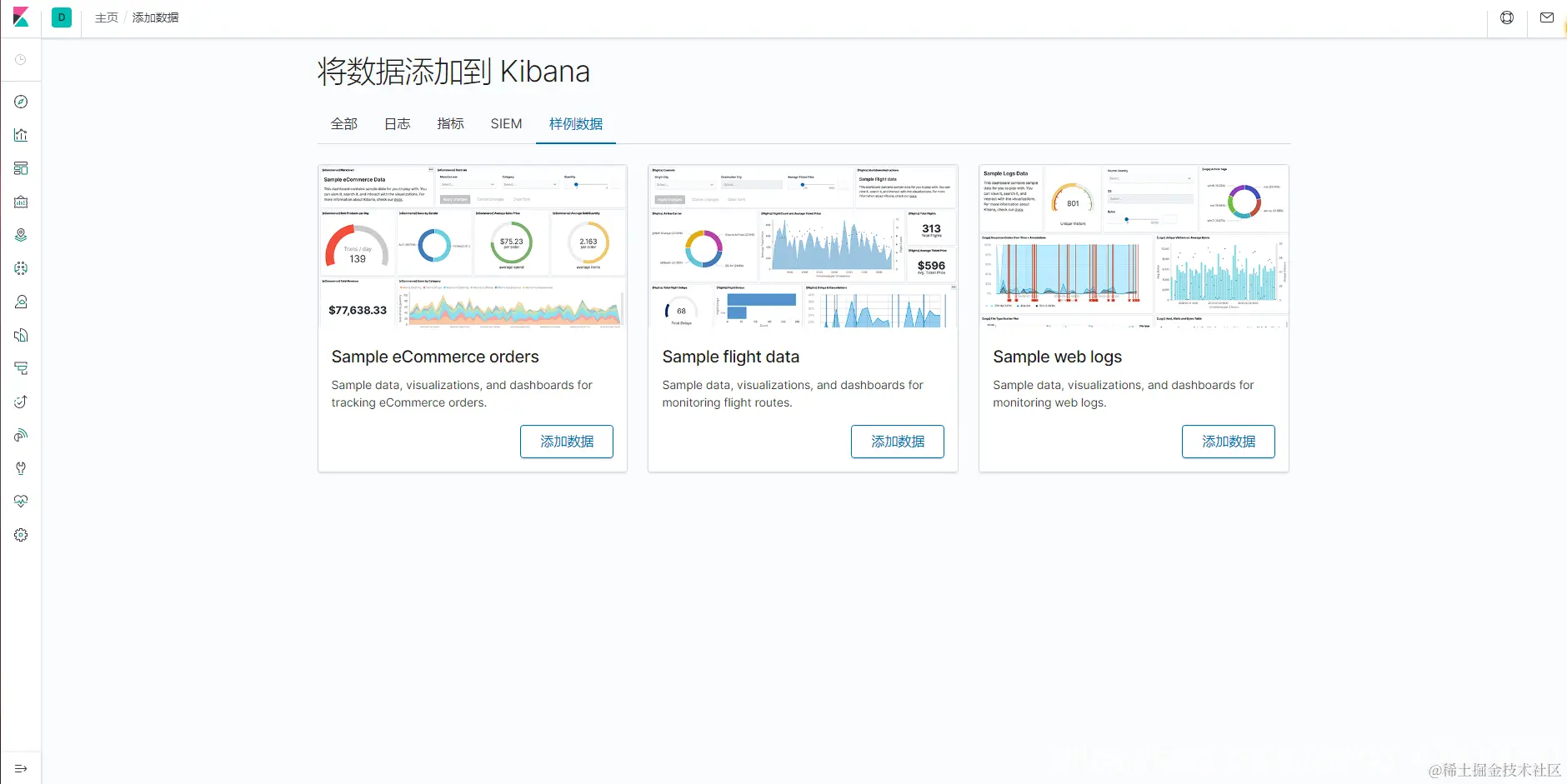
Task: Open the space selector D avatar
Action: coord(62,17)
